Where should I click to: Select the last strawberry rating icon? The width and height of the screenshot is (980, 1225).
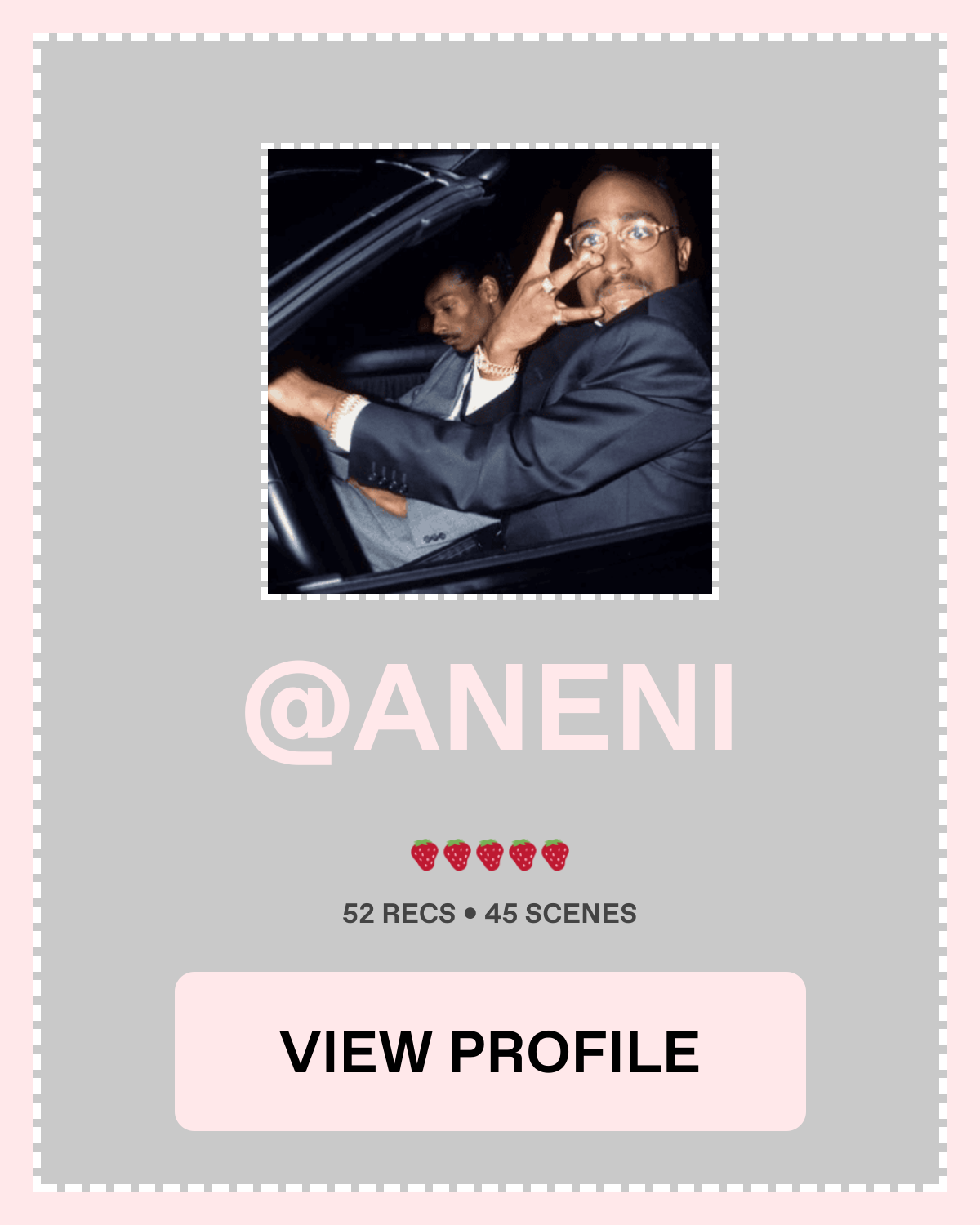555,855
